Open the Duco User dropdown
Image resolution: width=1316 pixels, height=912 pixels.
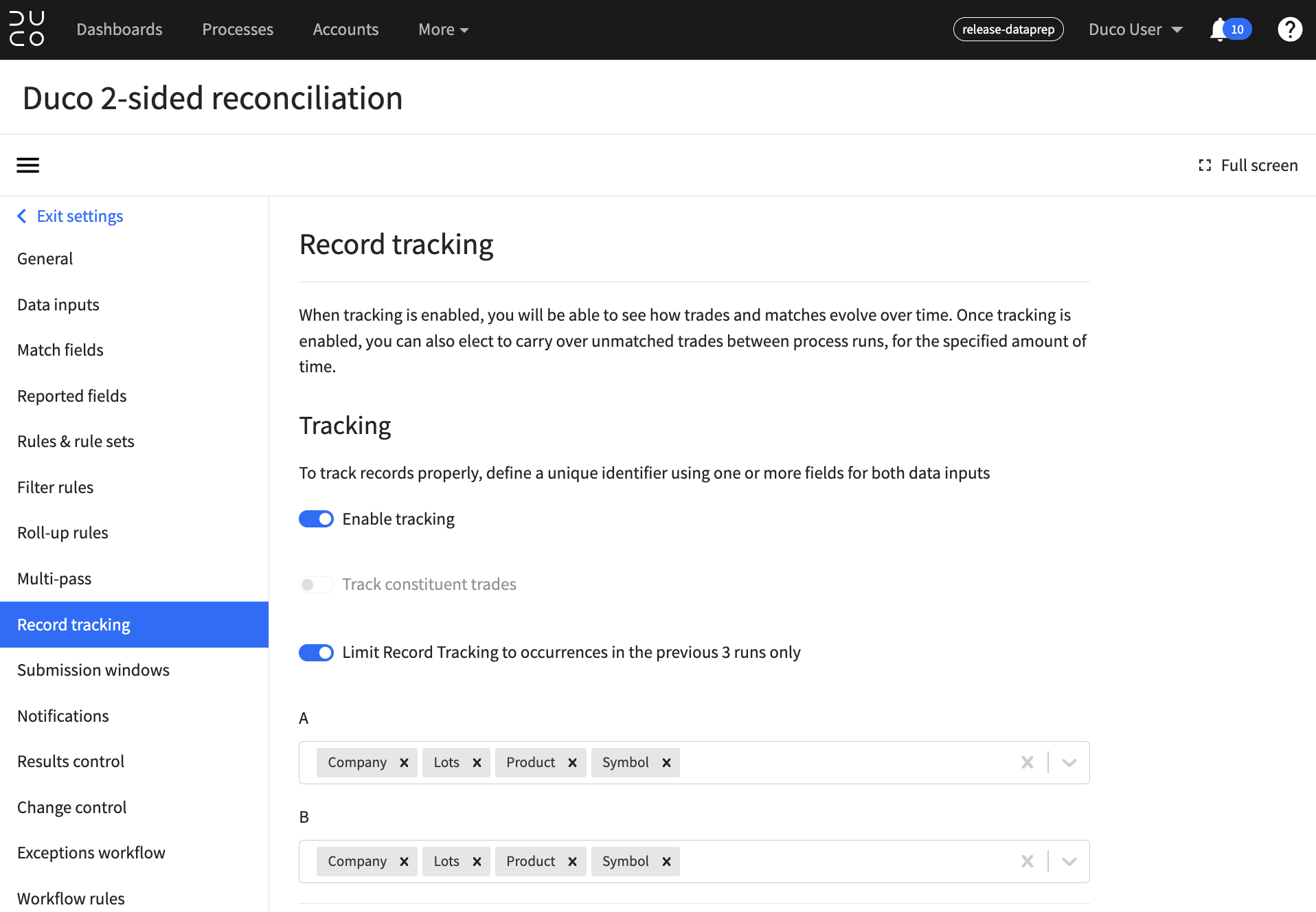(1135, 30)
